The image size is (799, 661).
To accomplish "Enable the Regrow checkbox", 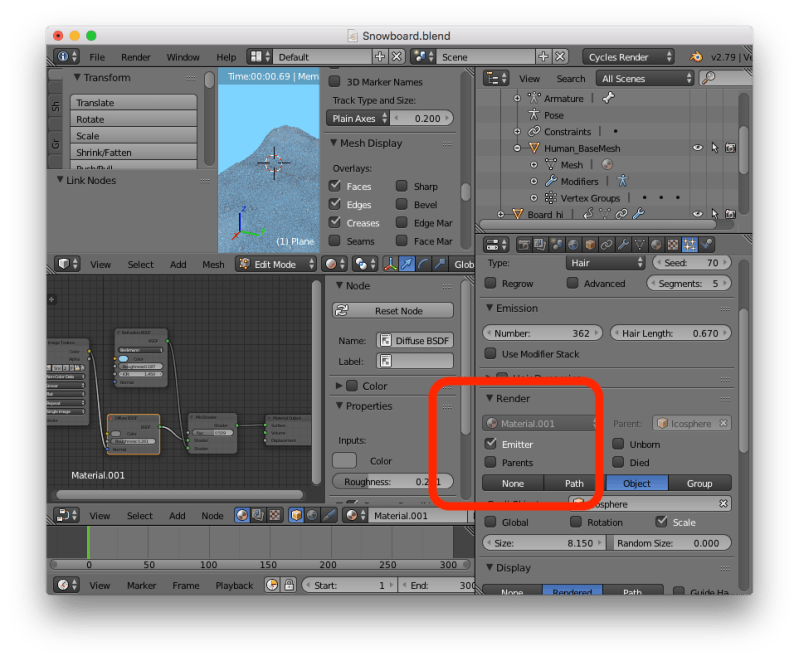I will (491, 283).
